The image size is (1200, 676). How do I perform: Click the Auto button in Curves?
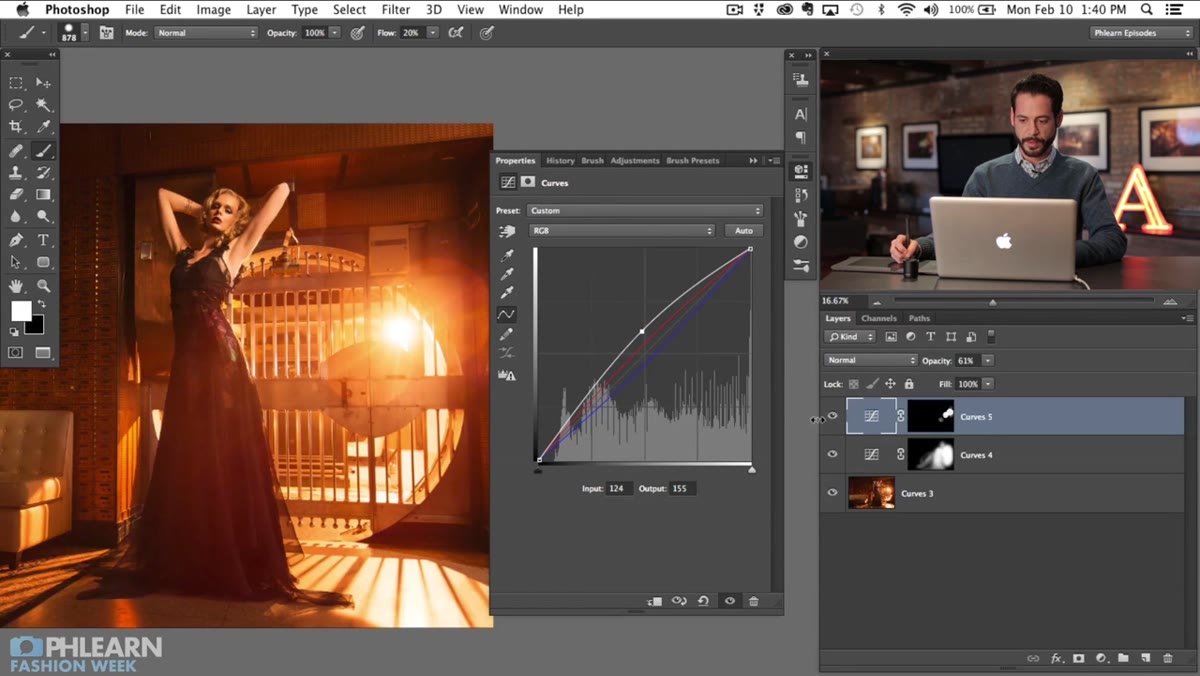(743, 231)
